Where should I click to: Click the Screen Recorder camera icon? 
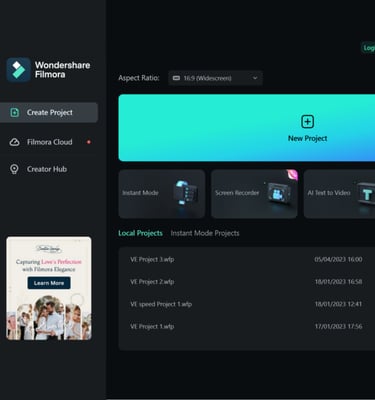point(278,193)
